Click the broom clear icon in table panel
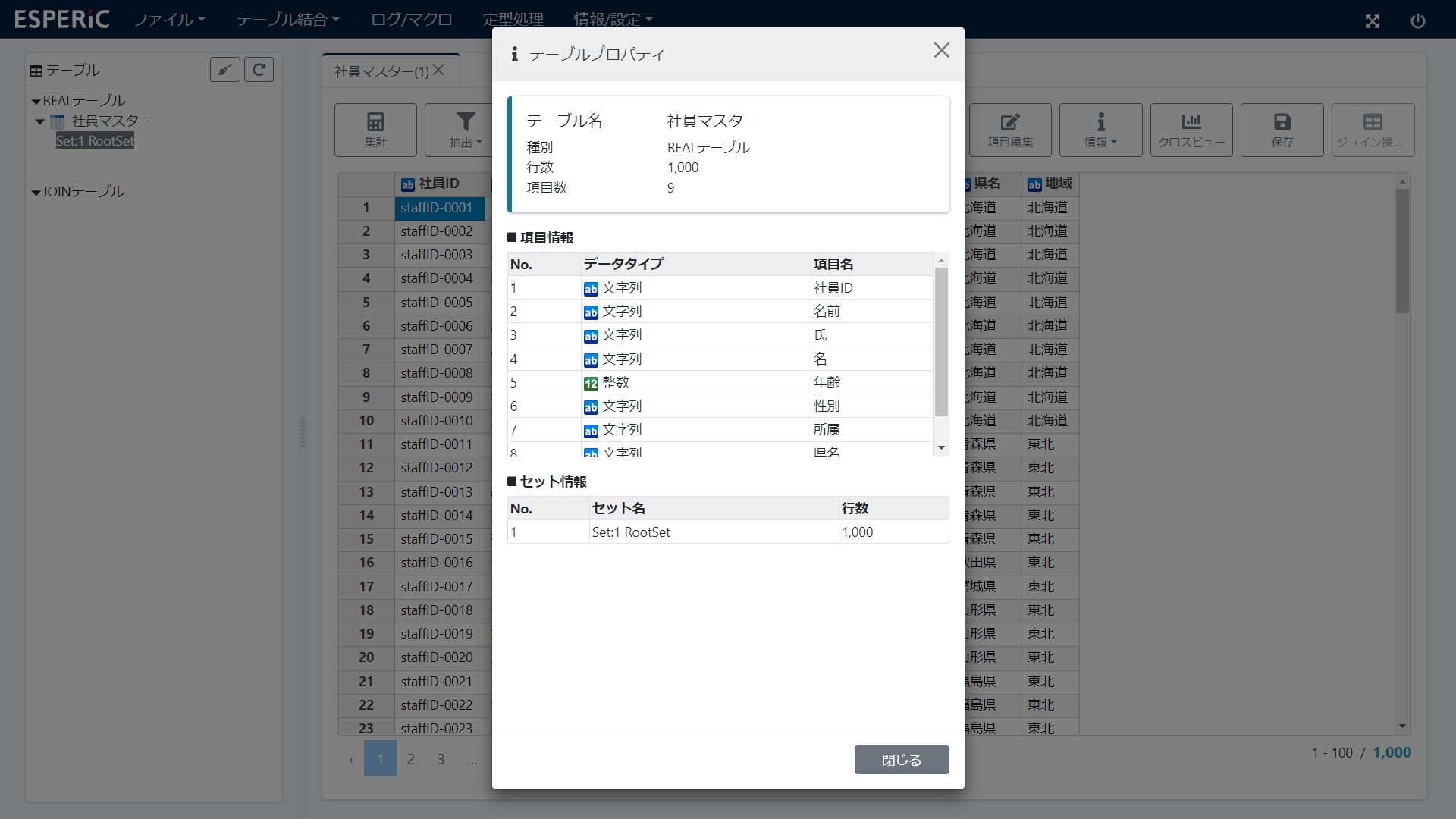 [x=225, y=70]
